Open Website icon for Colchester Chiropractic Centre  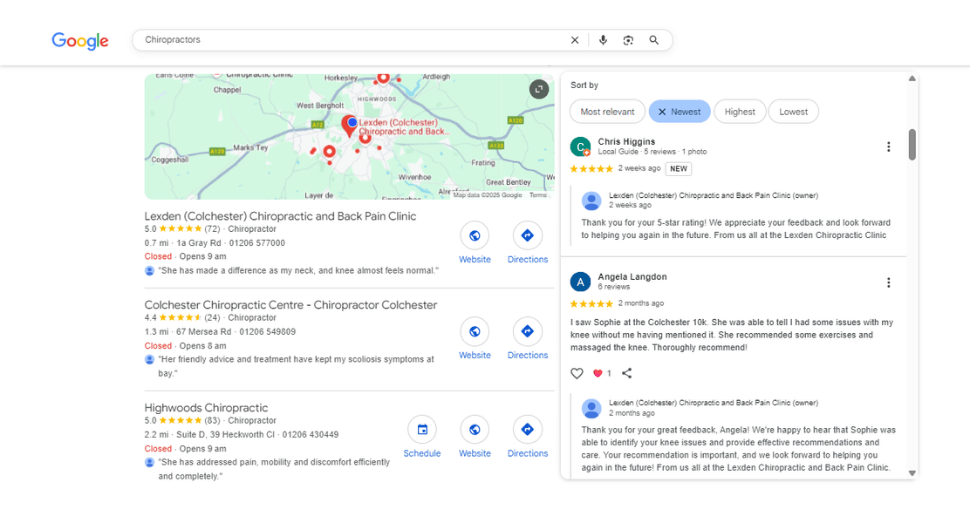(474, 331)
